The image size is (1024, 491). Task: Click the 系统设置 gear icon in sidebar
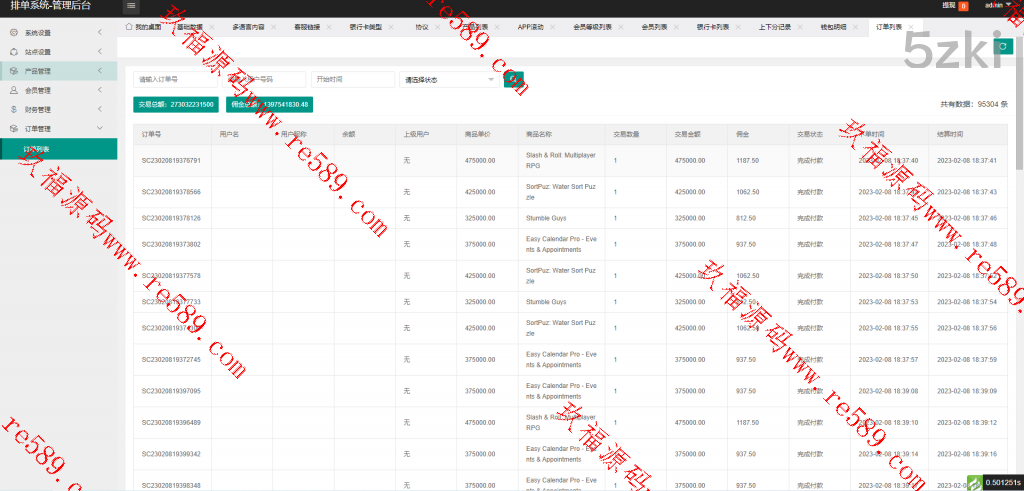(13, 33)
